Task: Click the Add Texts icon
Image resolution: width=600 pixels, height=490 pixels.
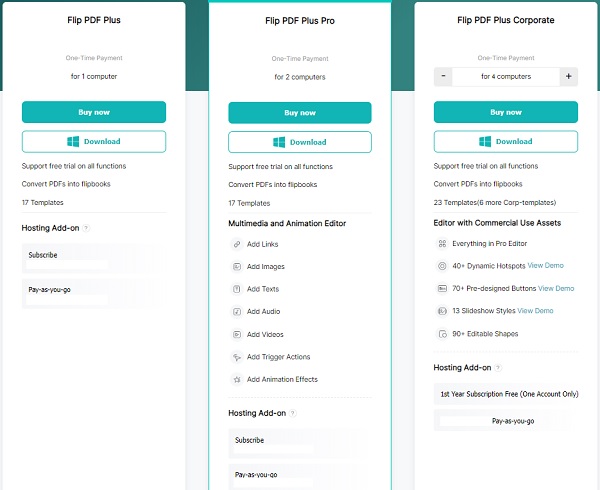Action: (x=237, y=289)
